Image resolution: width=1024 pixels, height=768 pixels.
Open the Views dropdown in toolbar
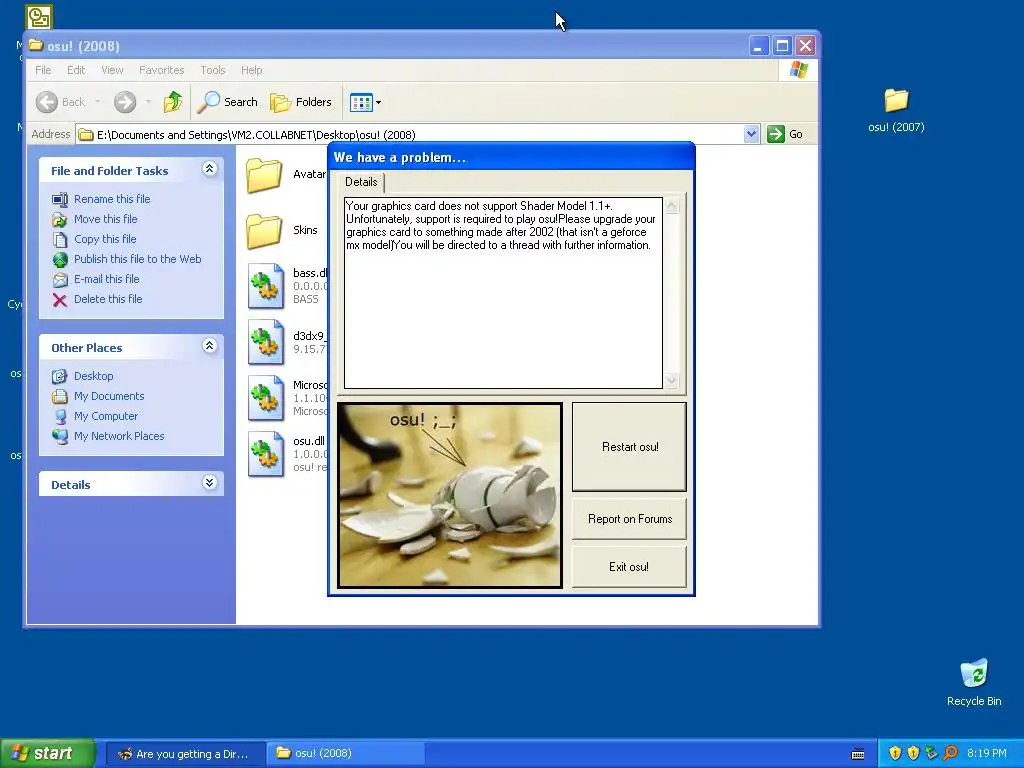tap(366, 102)
